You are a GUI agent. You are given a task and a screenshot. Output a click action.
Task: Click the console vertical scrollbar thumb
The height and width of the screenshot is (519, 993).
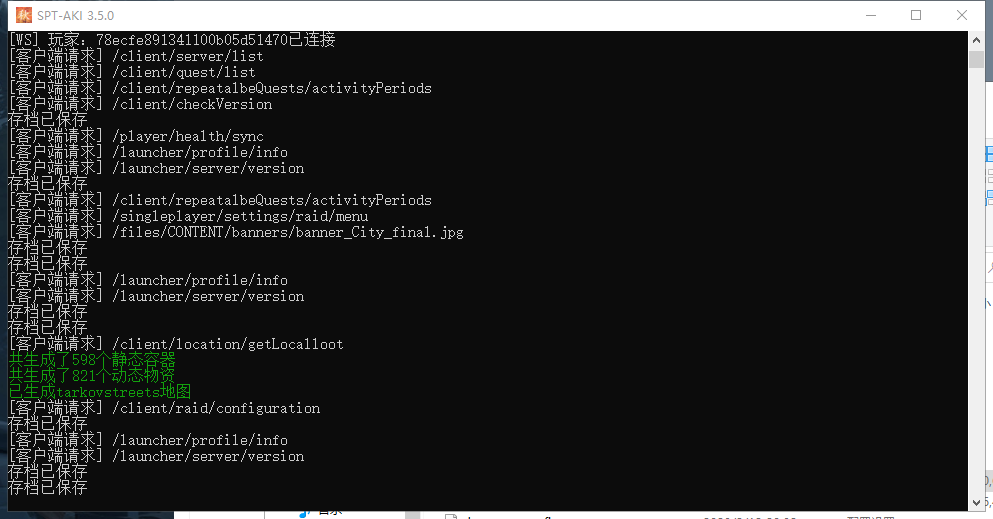coord(976,59)
